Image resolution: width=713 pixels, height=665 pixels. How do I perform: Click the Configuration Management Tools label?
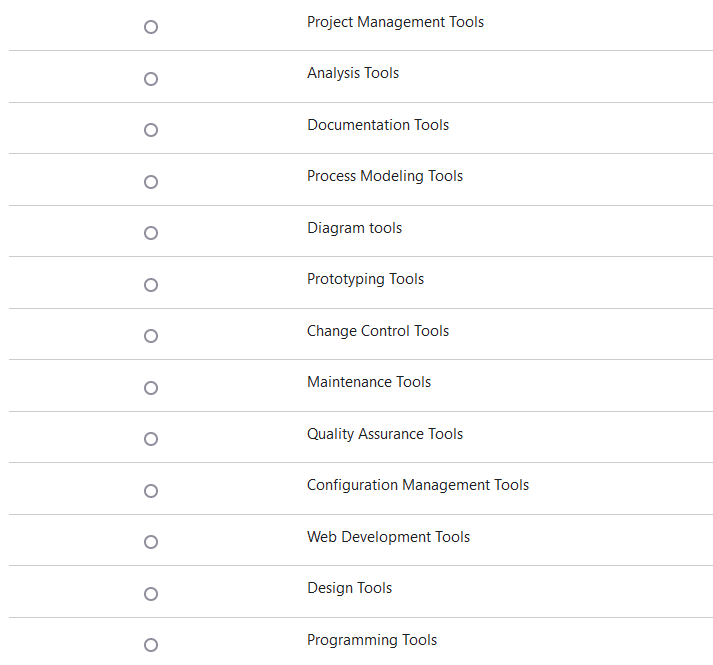pyautogui.click(x=418, y=485)
